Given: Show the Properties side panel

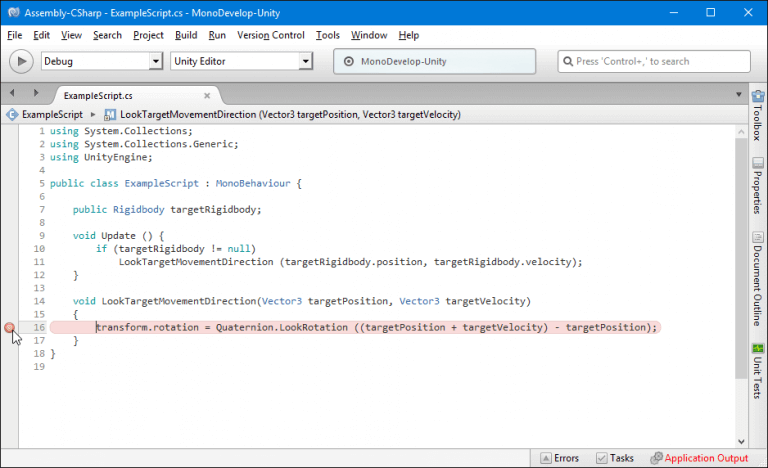Looking at the screenshot, I should click(x=757, y=185).
